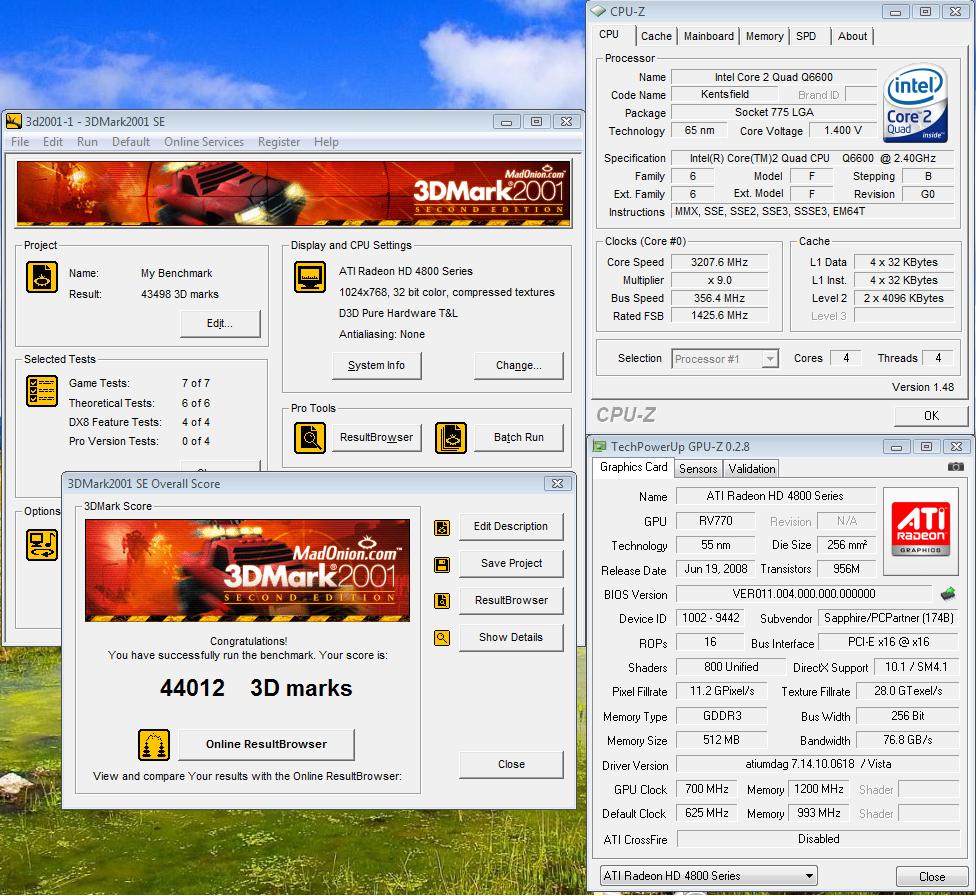This screenshot has height=896, width=976.
Task: Click the Driver Version field in GPU-Z
Action: point(818,764)
